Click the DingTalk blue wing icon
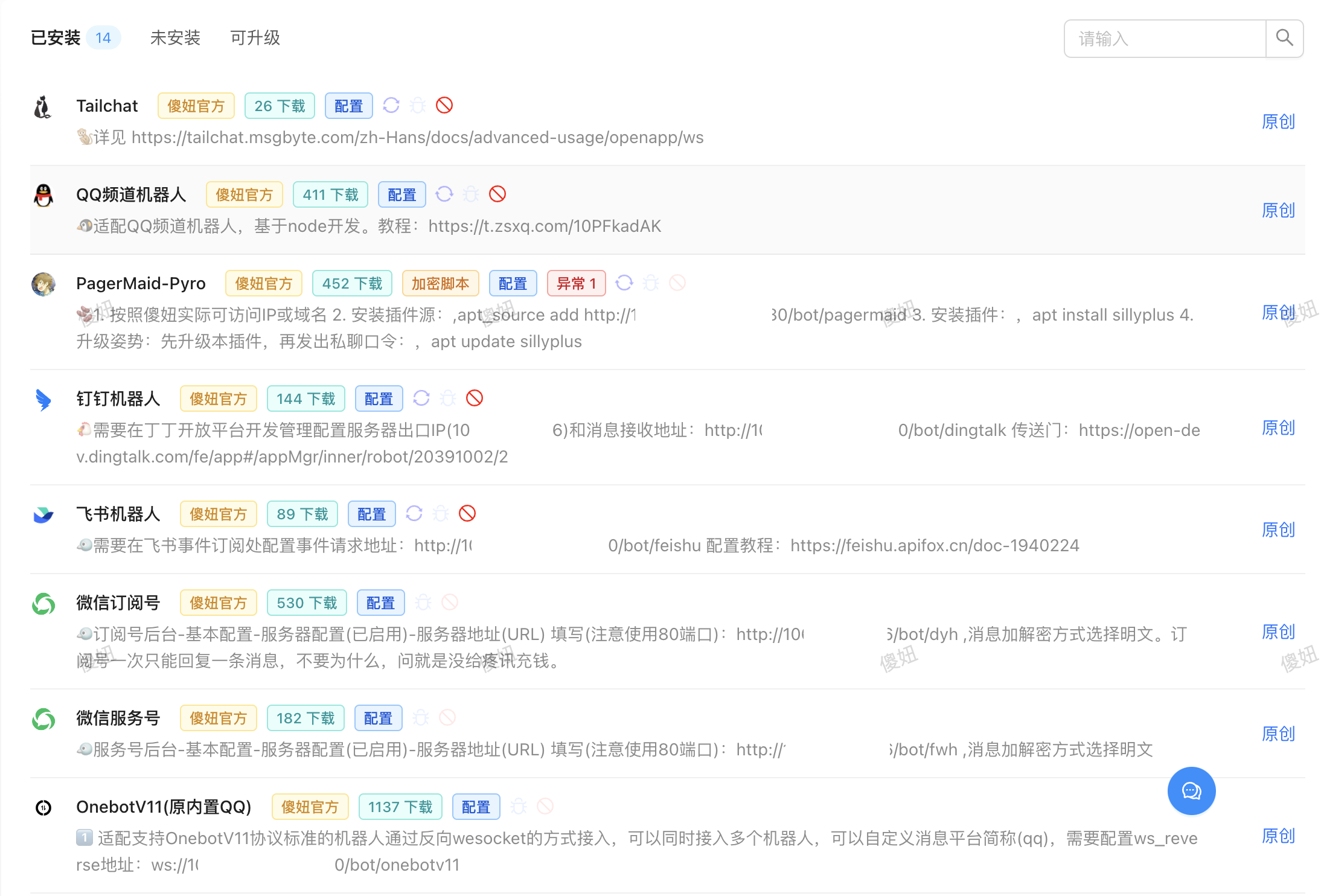The height and width of the screenshot is (896, 1321). [43, 400]
